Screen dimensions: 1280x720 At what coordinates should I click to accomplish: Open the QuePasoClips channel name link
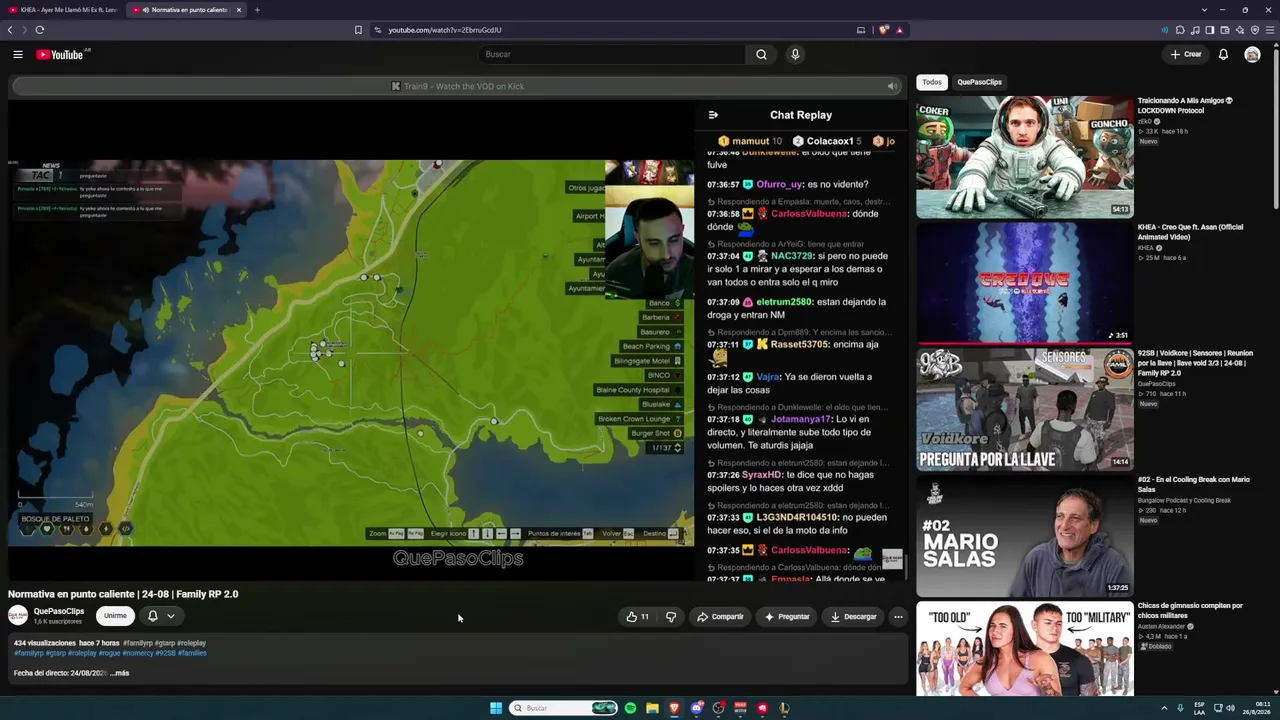pyautogui.click(x=59, y=611)
